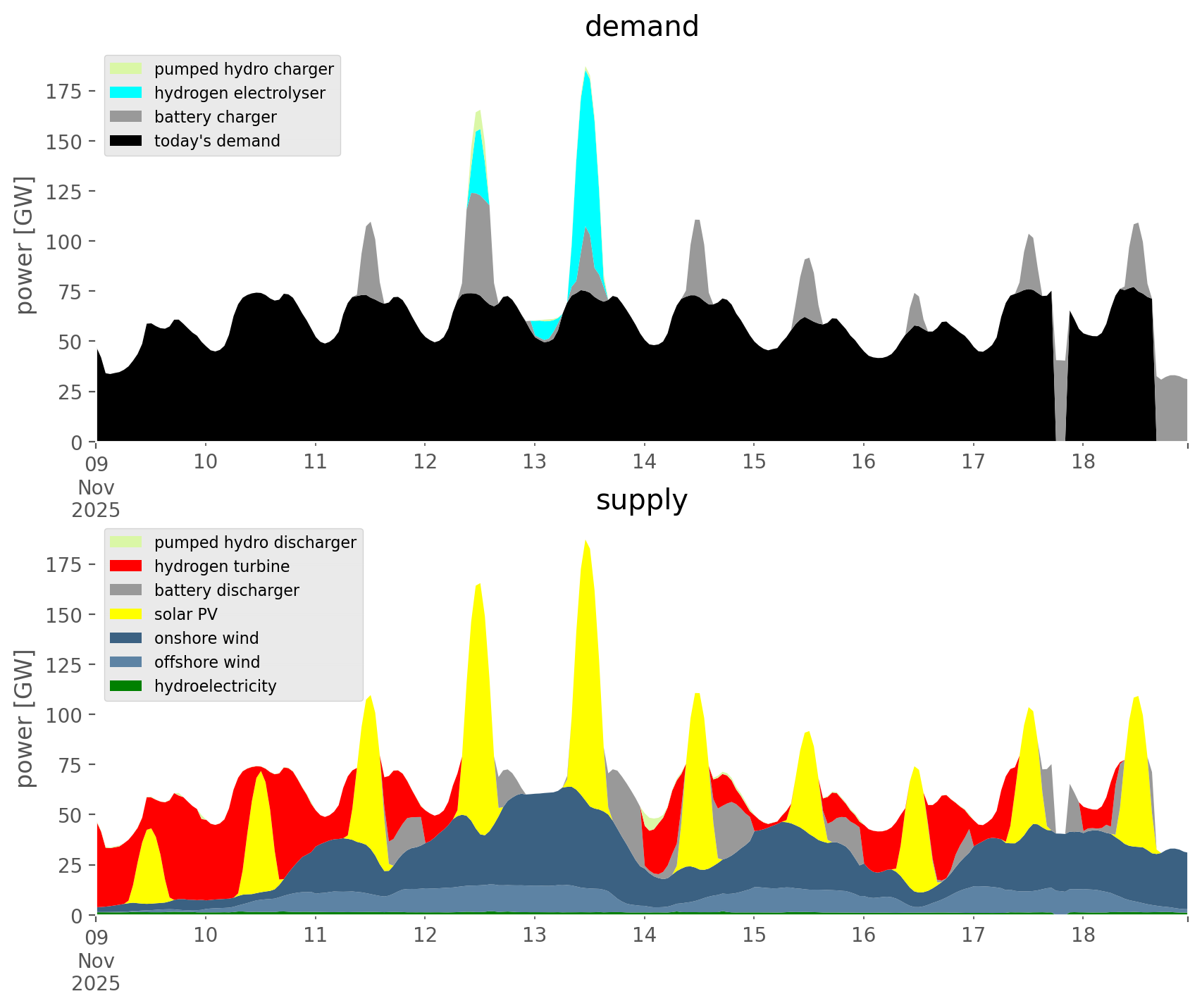This screenshot has width=1202, height=1008.
Task: Click the "supply" chart title
Action: (x=641, y=500)
